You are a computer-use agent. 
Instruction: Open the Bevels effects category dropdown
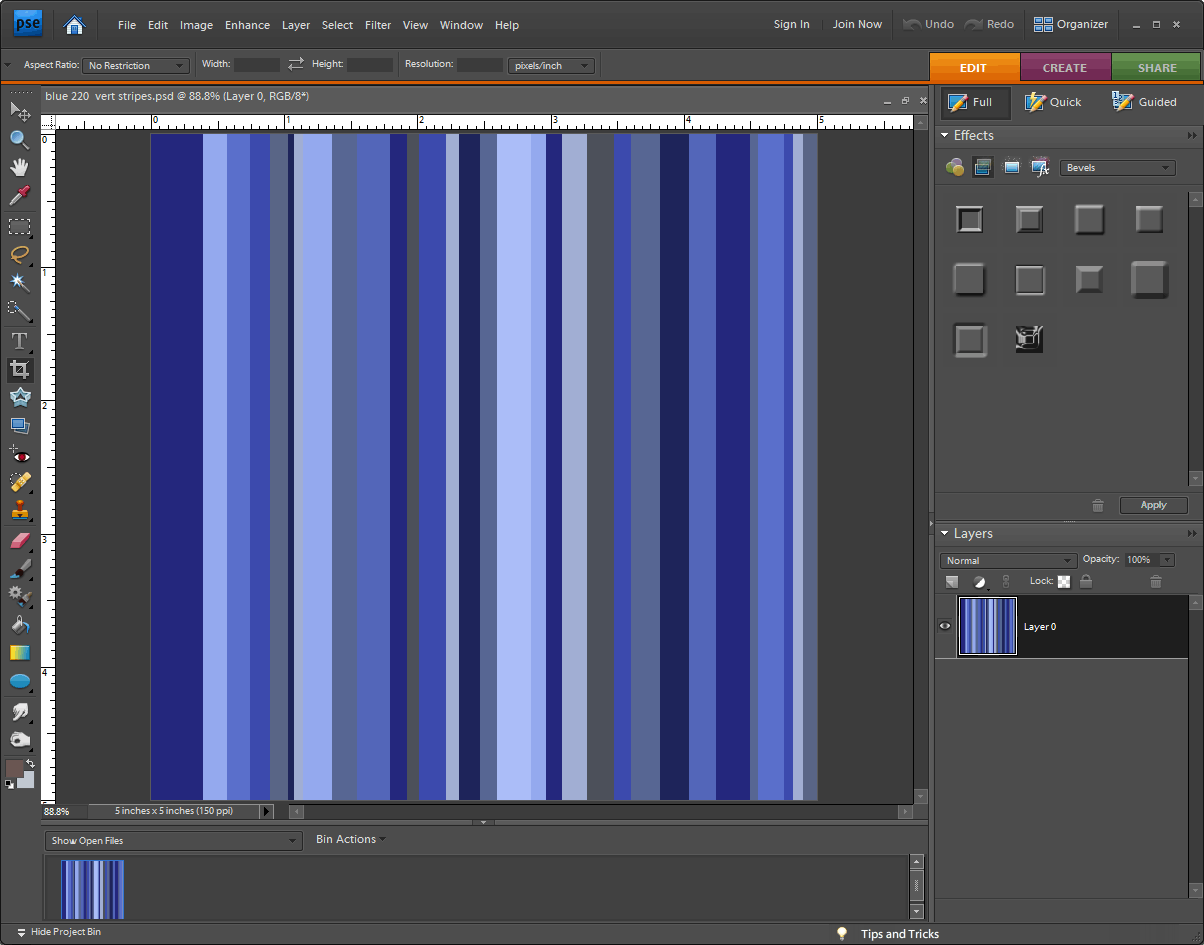(1117, 168)
